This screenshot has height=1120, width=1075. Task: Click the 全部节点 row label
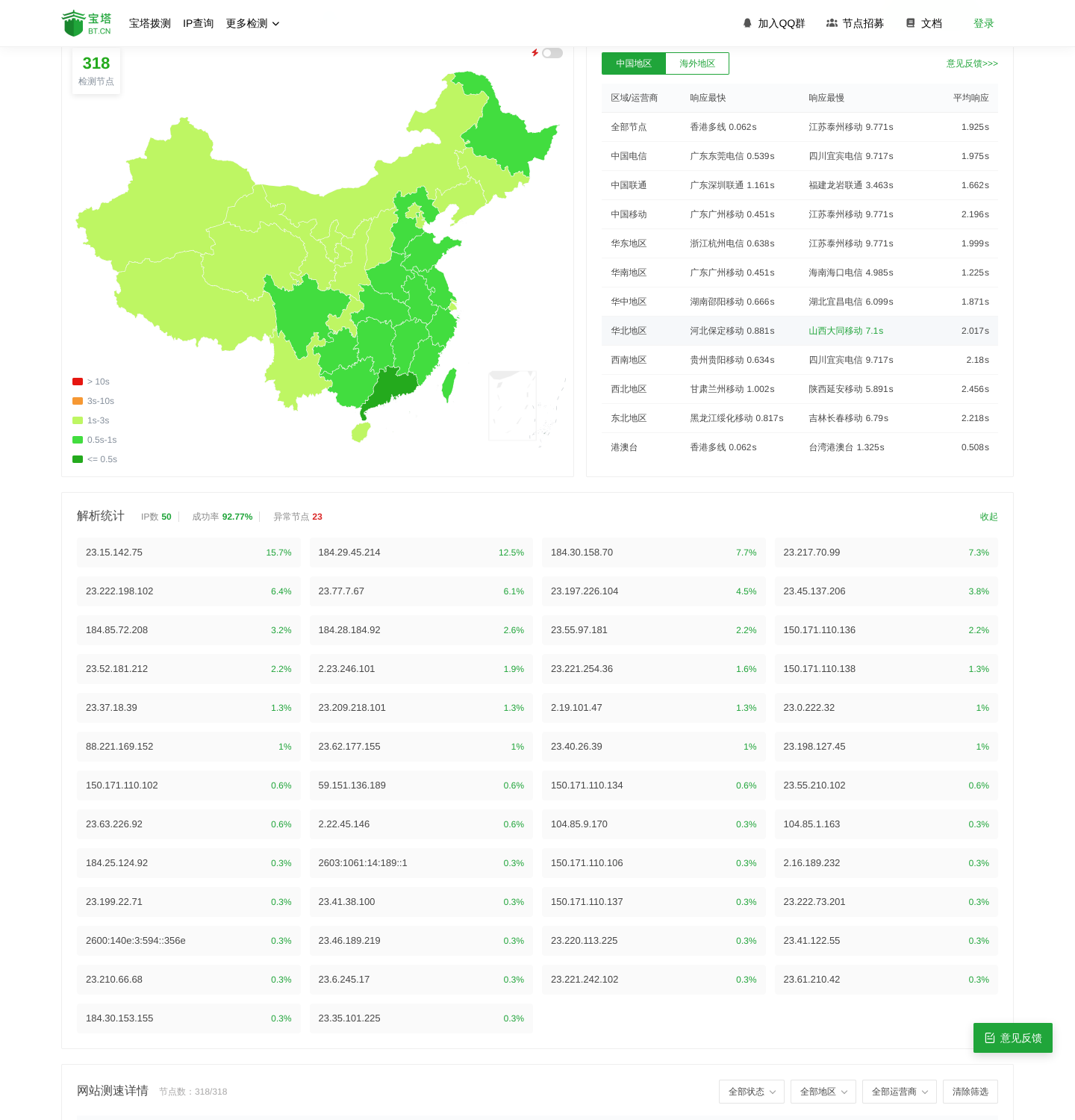pos(629,127)
